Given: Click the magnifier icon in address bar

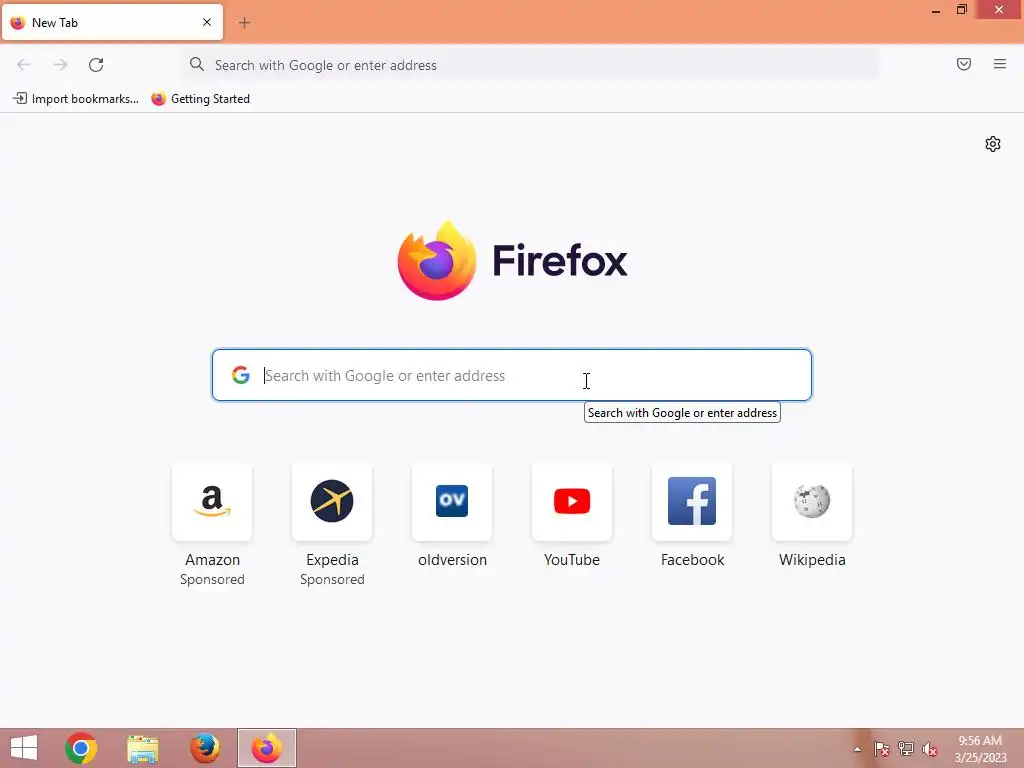Looking at the screenshot, I should (x=197, y=64).
